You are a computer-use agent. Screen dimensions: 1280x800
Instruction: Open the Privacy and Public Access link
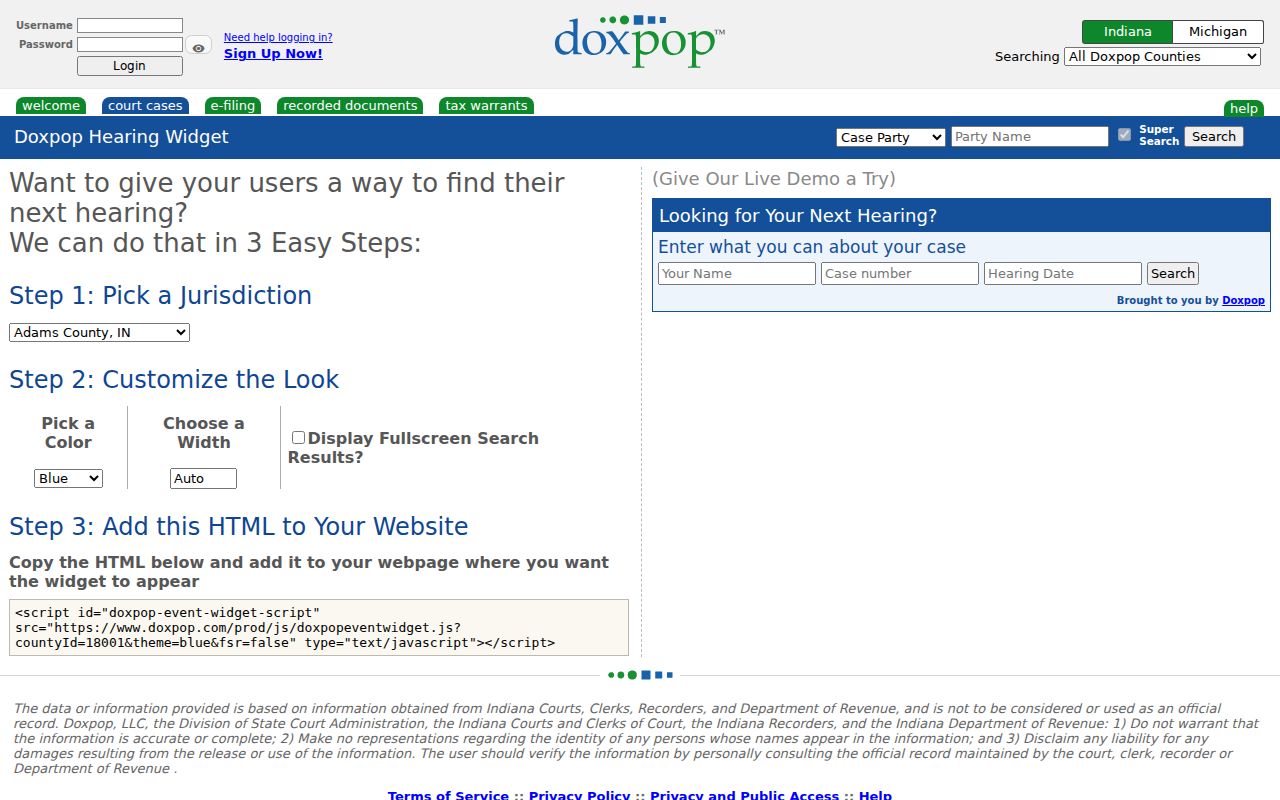pos(744,796)
